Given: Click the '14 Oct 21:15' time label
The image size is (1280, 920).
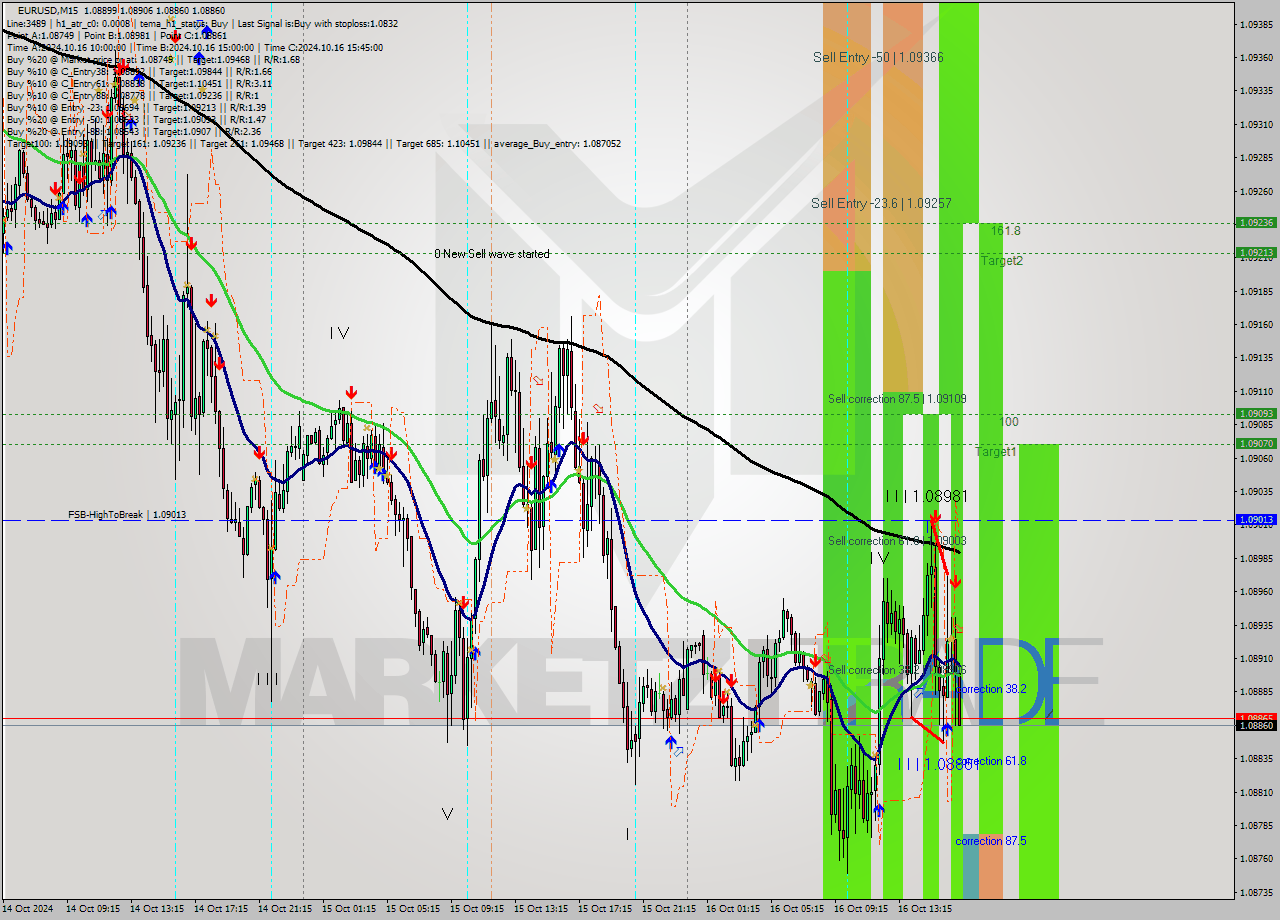Looking at the screenshot, I should tap(285, 909).
